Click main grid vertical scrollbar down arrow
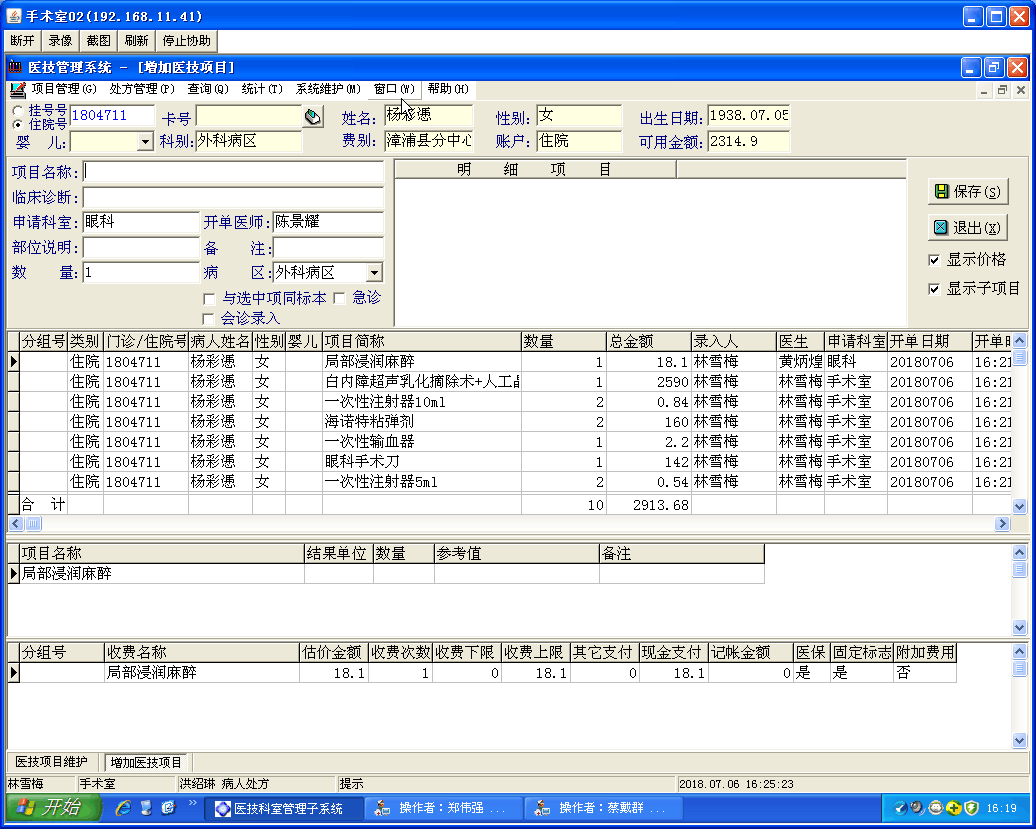Image resolution: width=1036 pixels, height=829 pixels. pyautogui.click(x=1019, y=507)
